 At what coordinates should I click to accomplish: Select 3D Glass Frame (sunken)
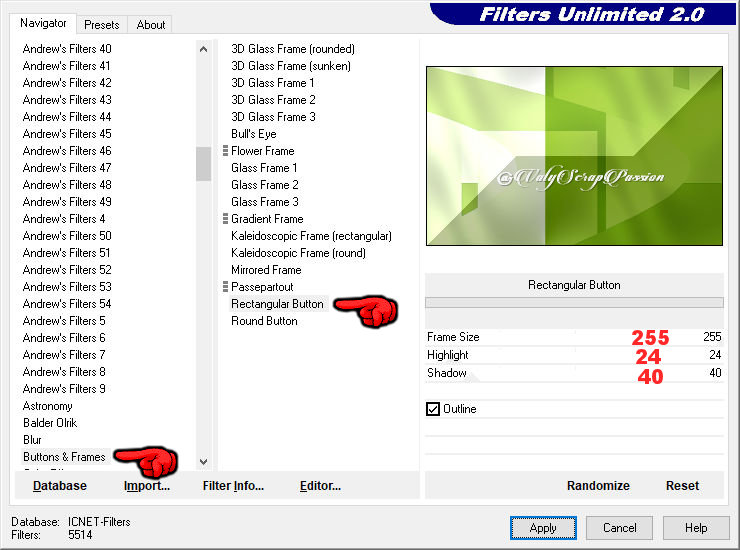pyautogui.click(x=291, y=66)
